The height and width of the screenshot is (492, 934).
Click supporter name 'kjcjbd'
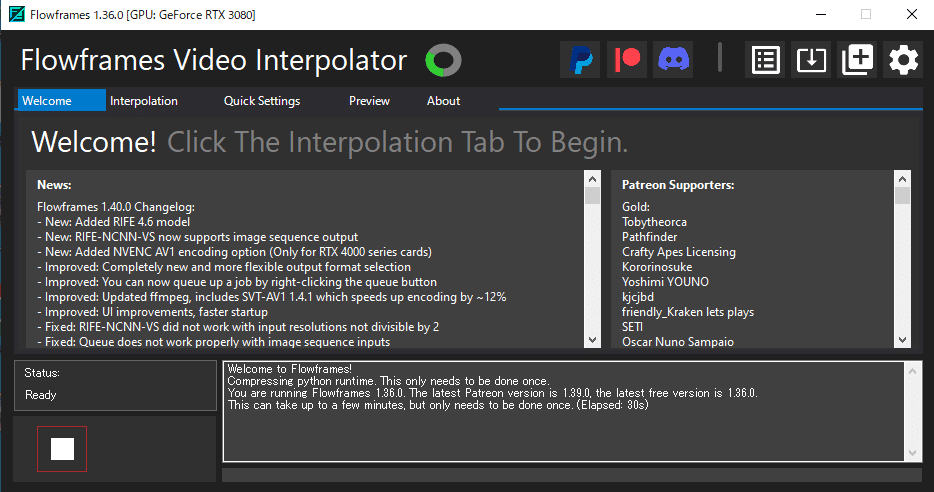tap(637, 297)
